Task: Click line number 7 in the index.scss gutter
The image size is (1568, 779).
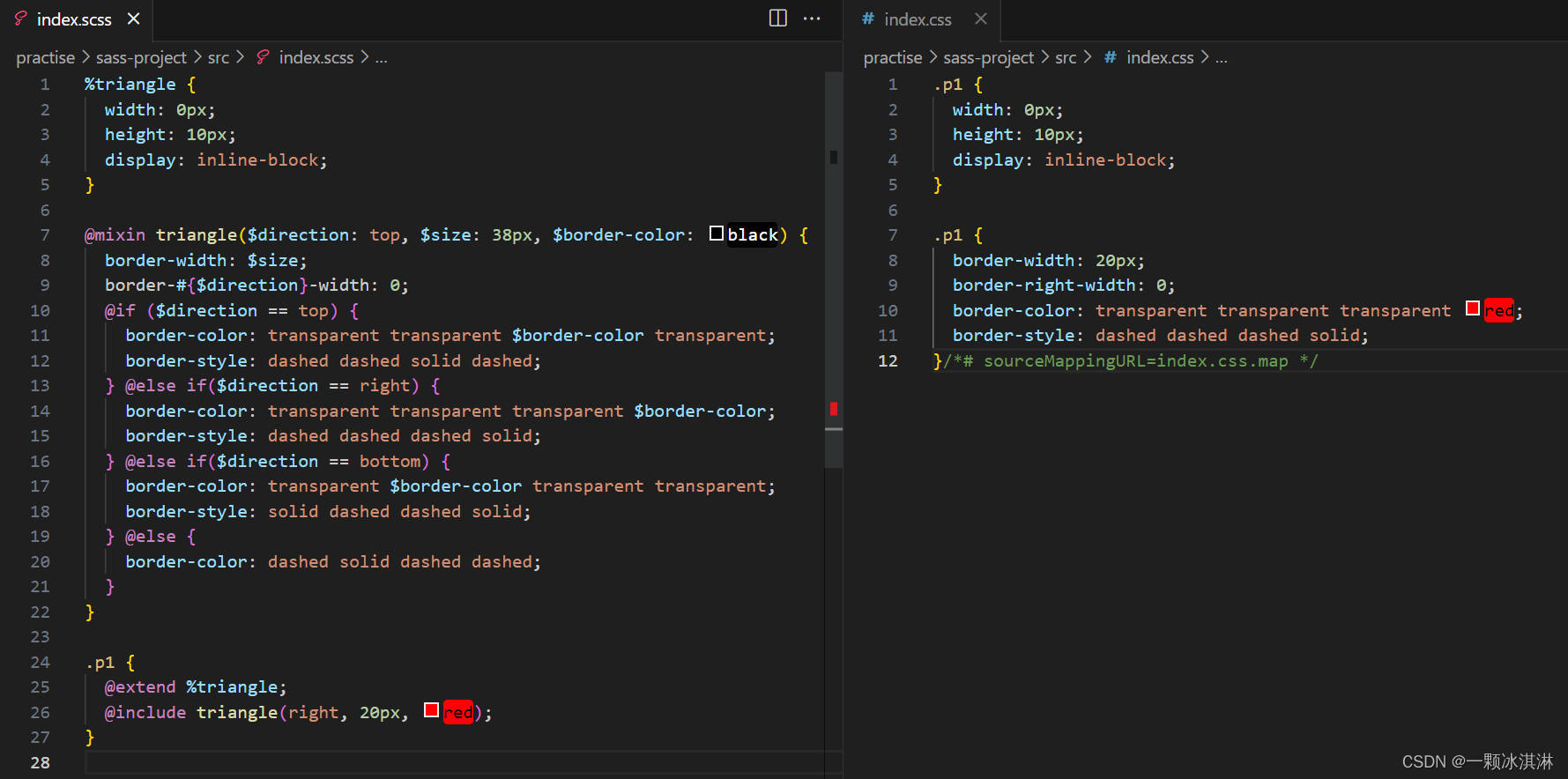Action: [x=44, y=235]
